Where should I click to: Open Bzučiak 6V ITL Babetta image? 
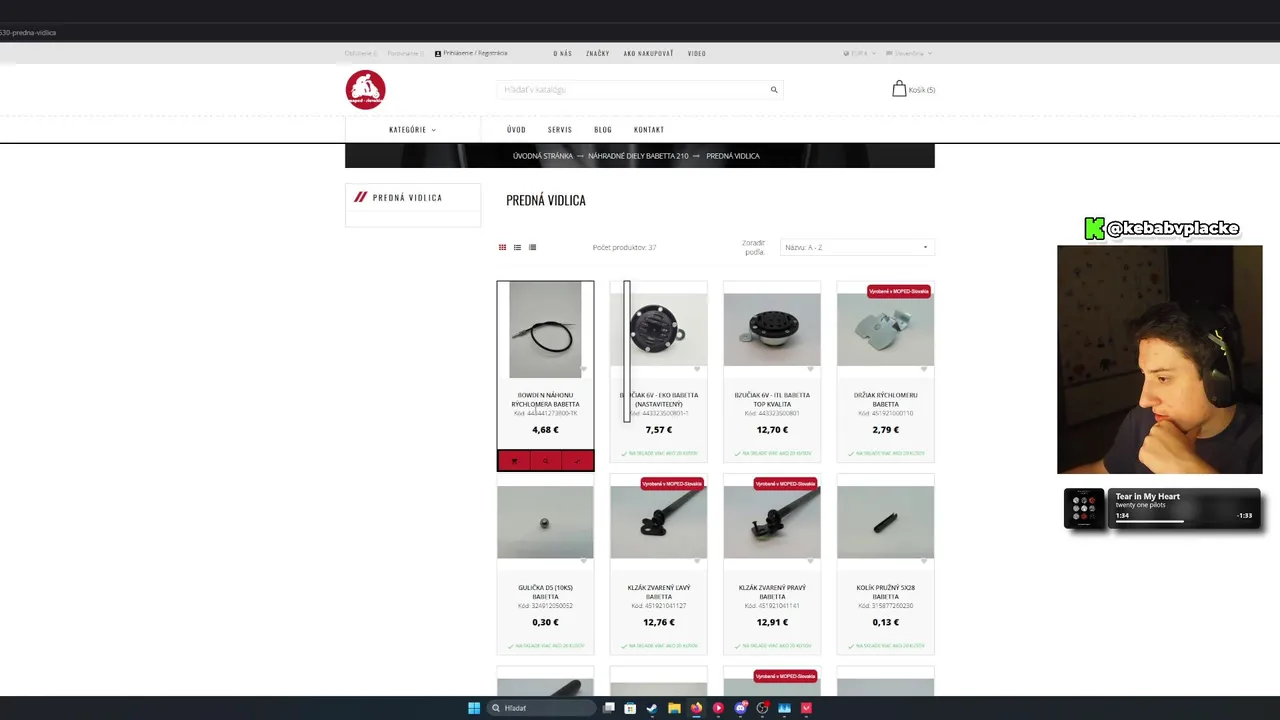pyautogui.click(x=771, y=329)
